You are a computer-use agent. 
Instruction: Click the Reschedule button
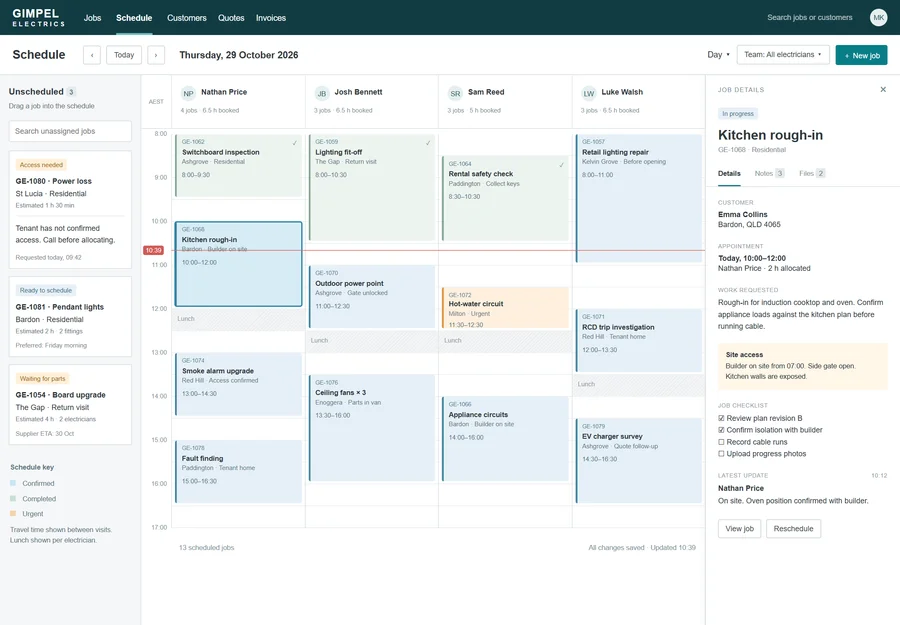pyautogui.click(x=793, y=529)
